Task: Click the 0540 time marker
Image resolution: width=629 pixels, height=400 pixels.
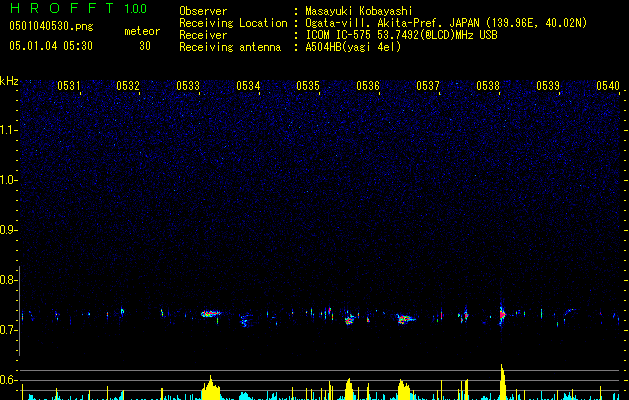Action: (x=608, y=86)
